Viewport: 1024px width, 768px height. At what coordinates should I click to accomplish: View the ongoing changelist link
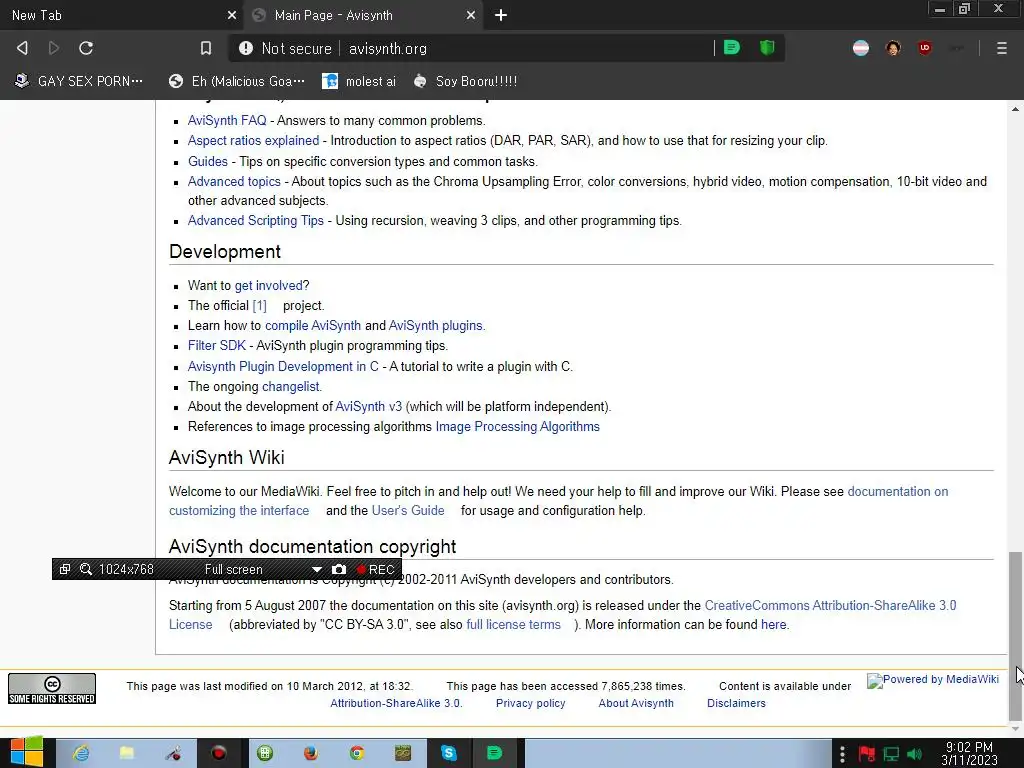pos(291,387)
